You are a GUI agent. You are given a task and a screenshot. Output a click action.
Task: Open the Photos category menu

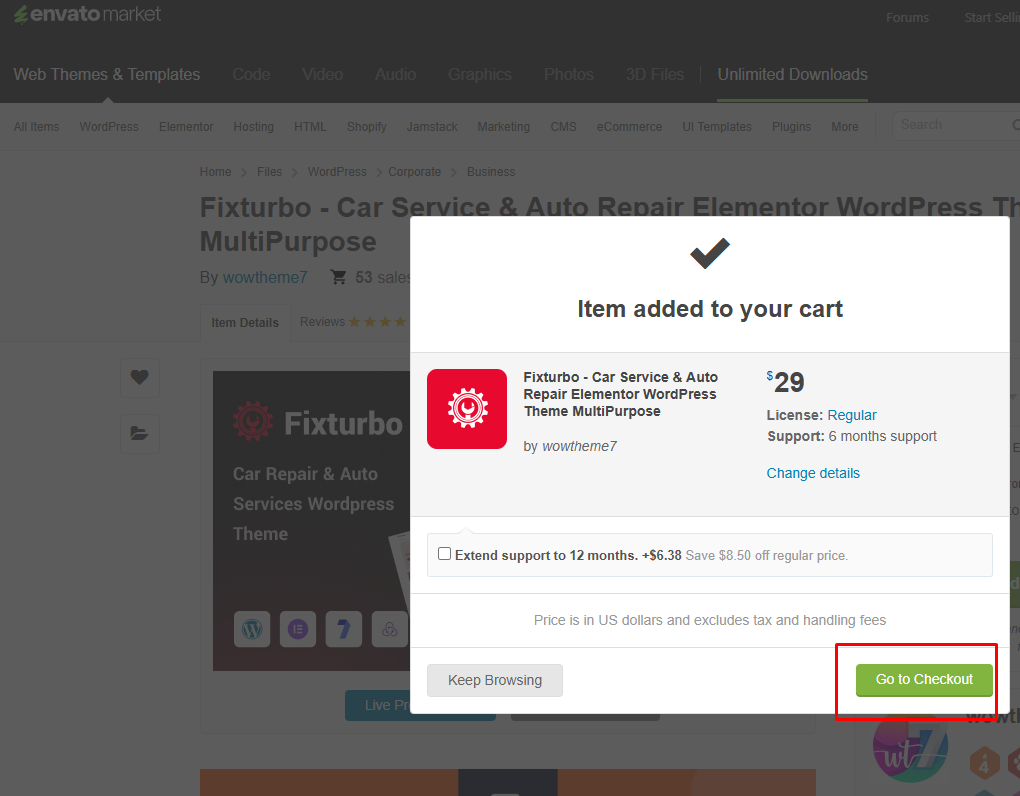[569, 75]
